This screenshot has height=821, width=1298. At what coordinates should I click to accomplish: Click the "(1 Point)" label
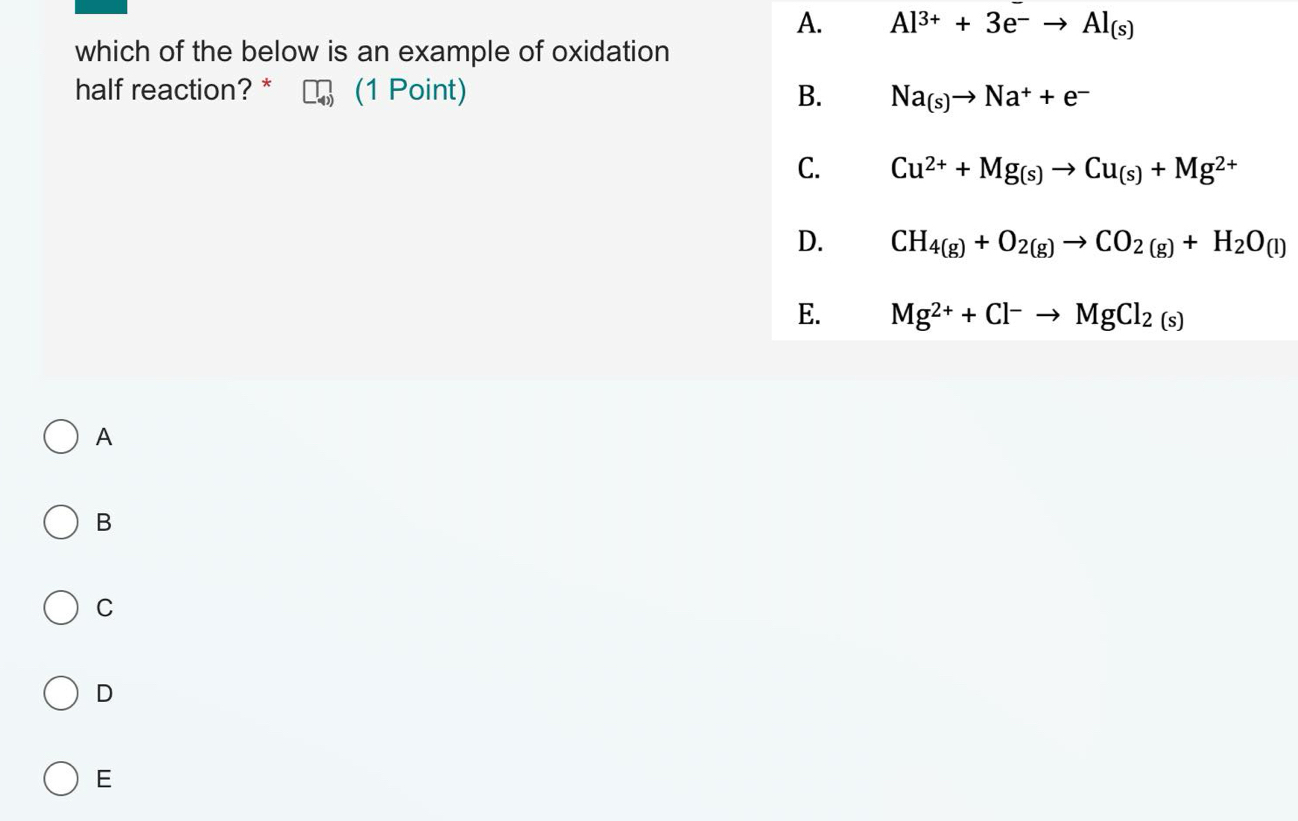(410, 90)
